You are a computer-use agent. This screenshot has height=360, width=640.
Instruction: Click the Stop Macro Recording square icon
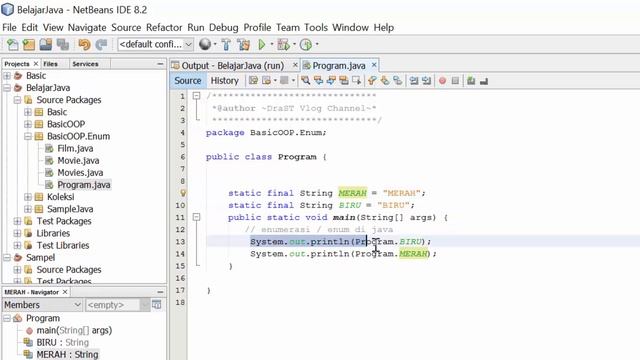point(455,81)
